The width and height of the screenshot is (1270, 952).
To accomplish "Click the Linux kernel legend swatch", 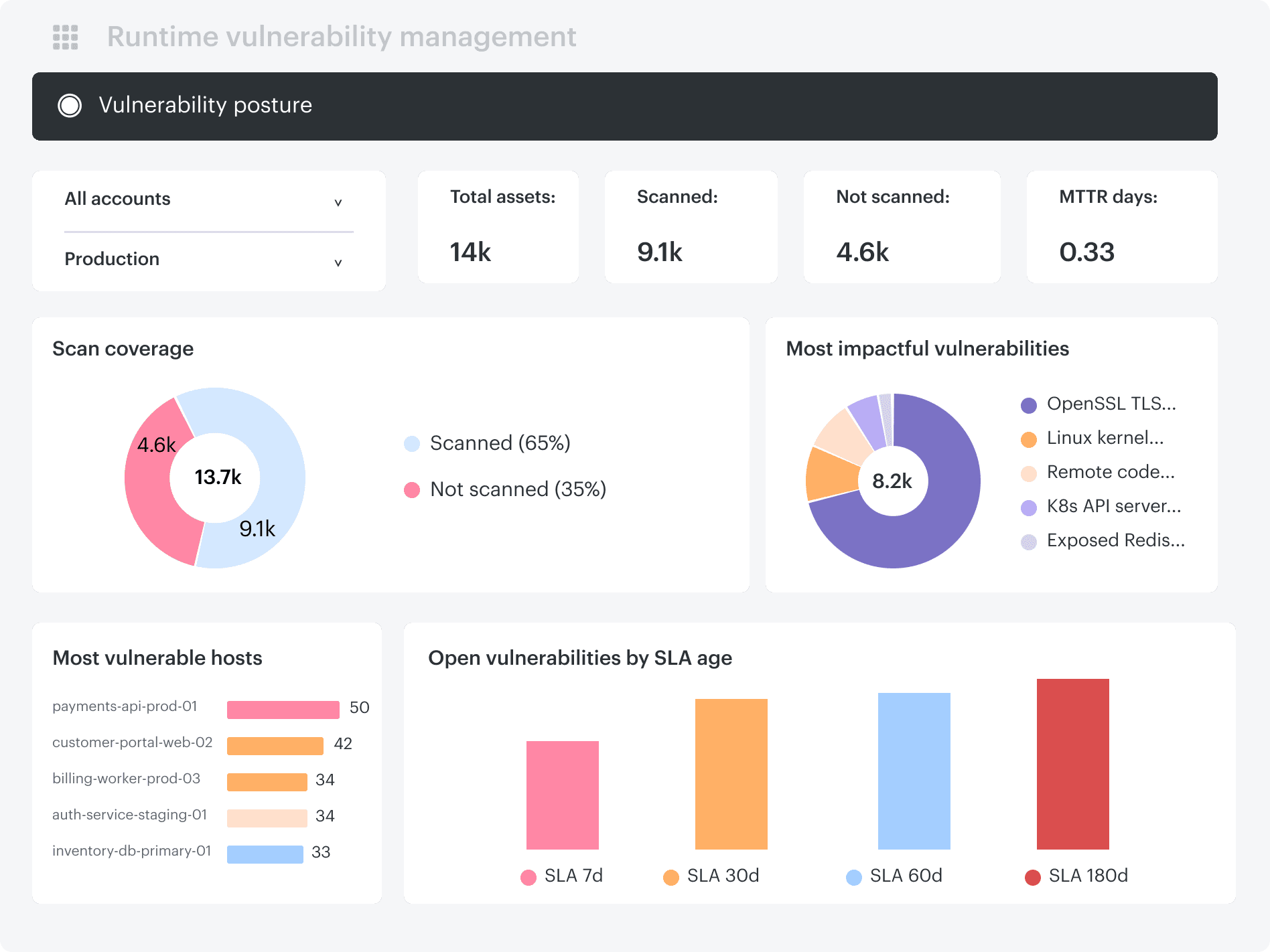I will tap(1029, 439).
